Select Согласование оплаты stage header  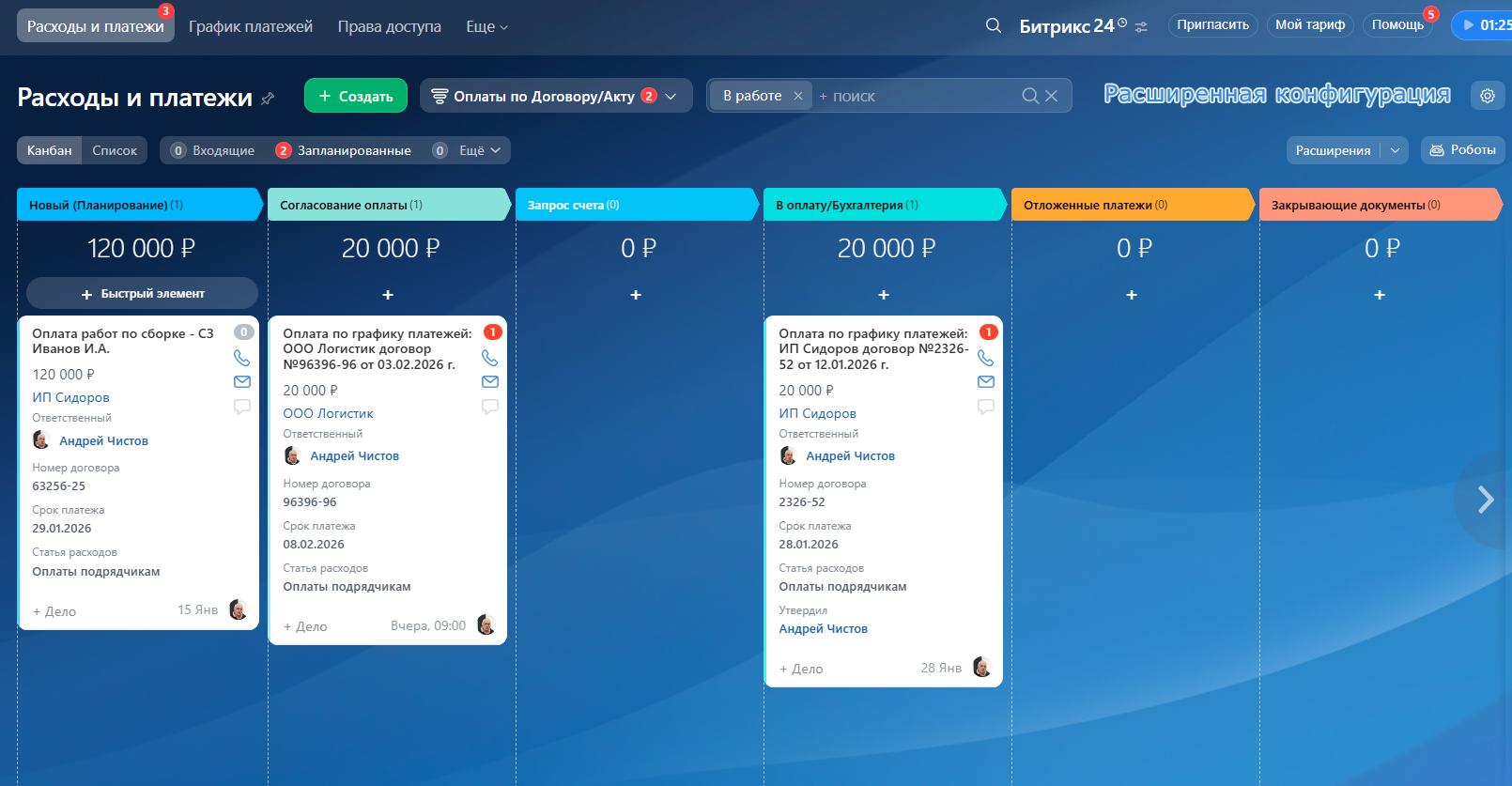coord(389,205)
